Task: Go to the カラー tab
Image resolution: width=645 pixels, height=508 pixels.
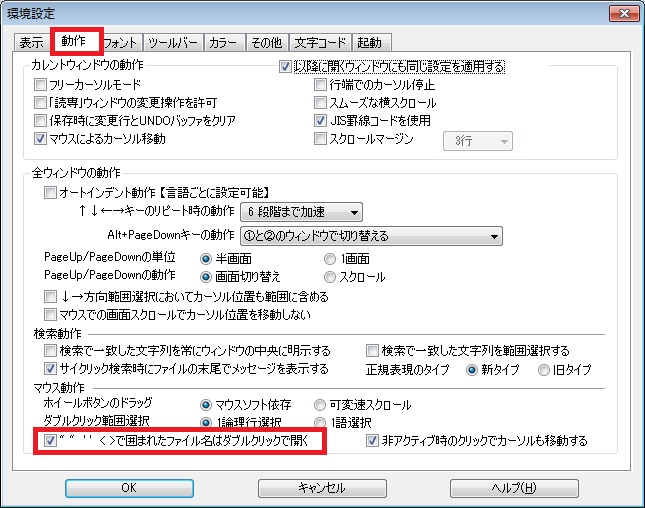Action: (221, 43)
